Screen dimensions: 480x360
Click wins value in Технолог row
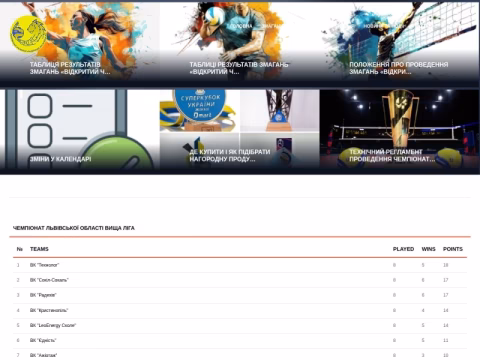point(423,265)
